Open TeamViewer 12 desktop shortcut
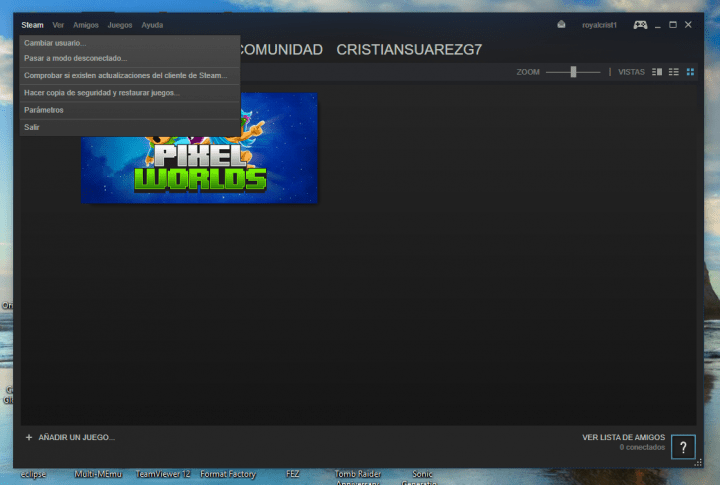 (x=163, y=474)
